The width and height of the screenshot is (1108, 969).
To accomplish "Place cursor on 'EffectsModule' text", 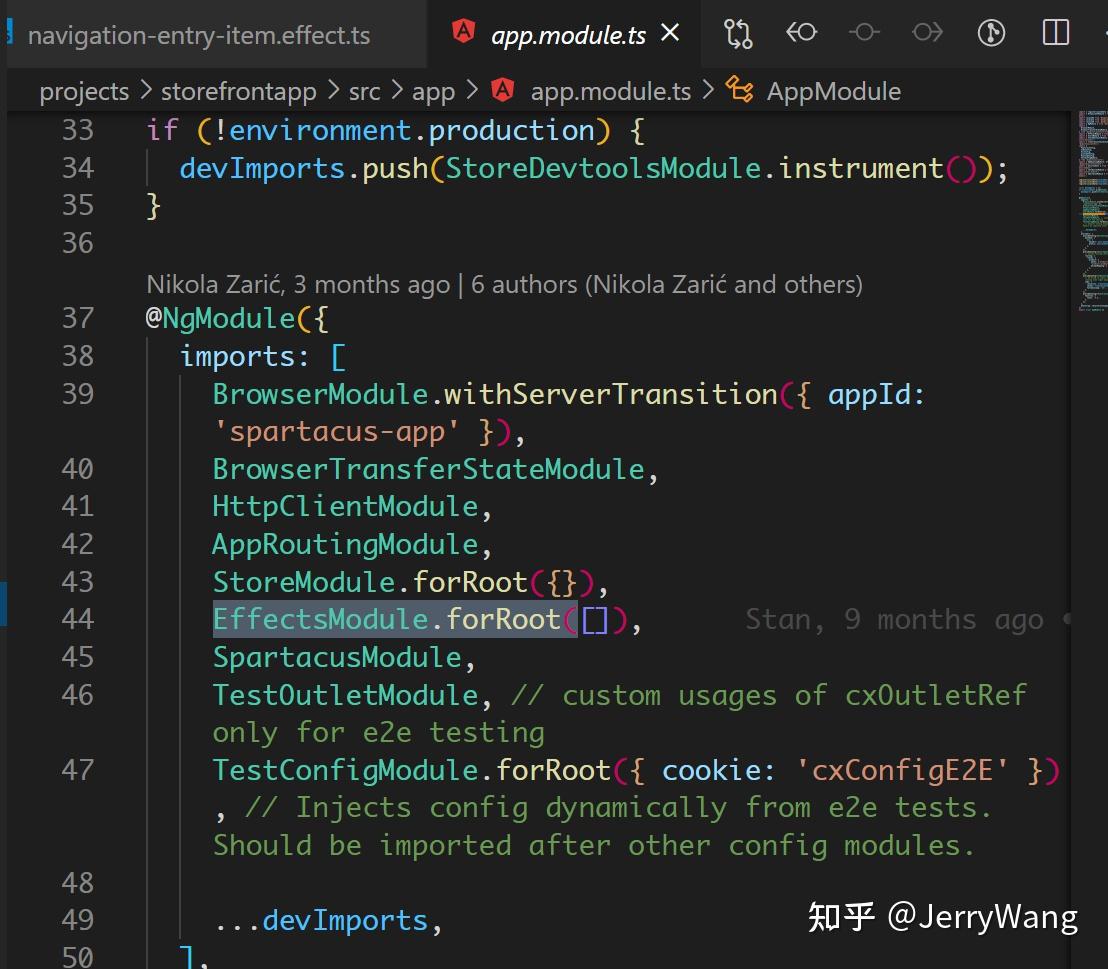I will 321,619.
